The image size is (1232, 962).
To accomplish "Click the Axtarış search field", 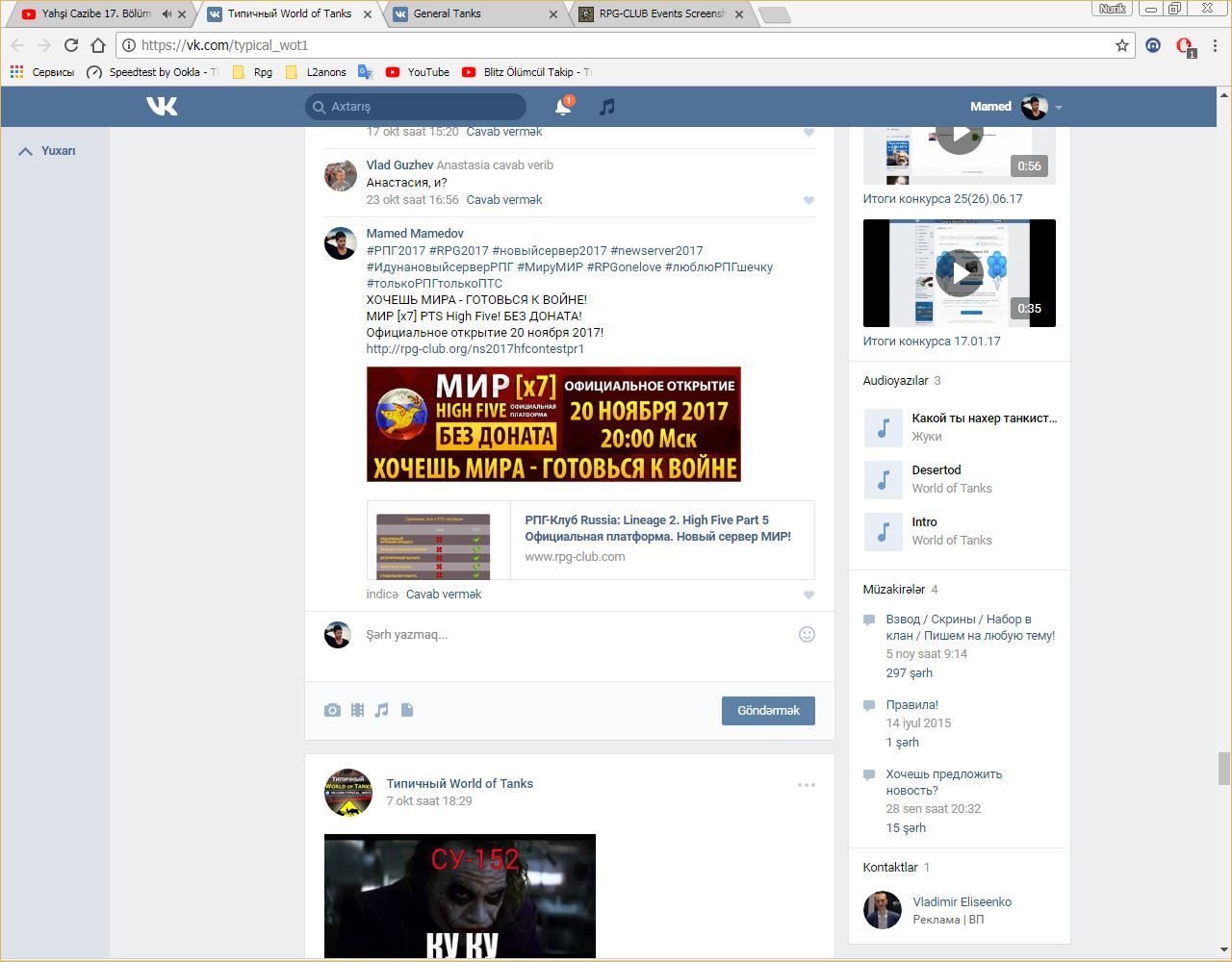I will (416, 107).
